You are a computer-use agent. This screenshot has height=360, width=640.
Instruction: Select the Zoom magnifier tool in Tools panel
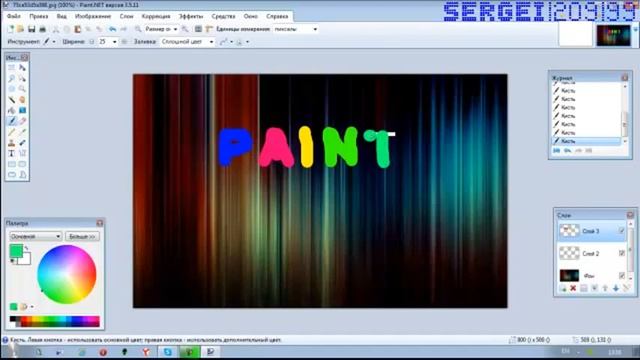coord(22,89)
